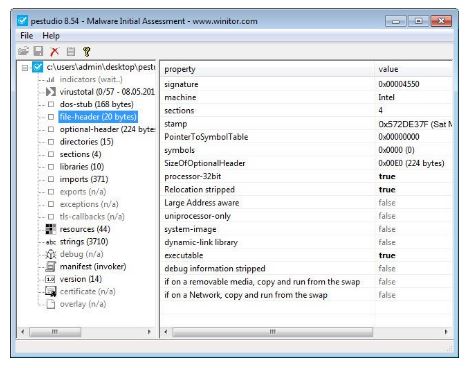This screenshot has width=470, height=368.
Task: Click the virustotal icon in the tree
Action: click(x=51, y=92)
